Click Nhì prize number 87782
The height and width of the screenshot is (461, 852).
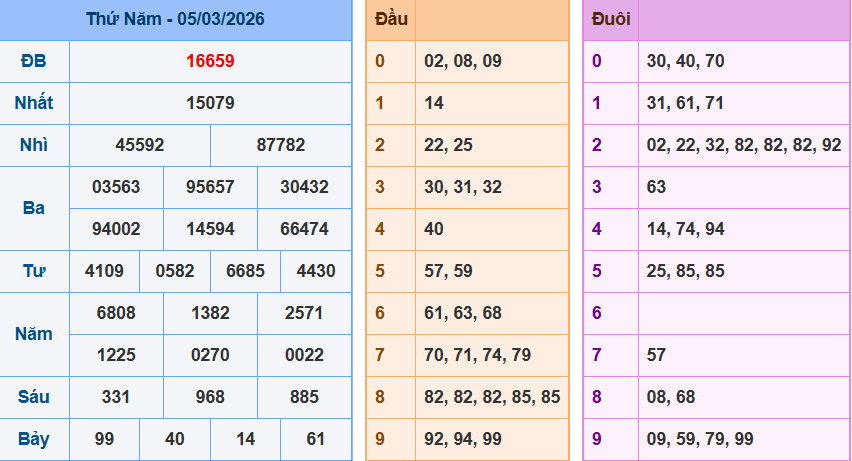[281, 145]
